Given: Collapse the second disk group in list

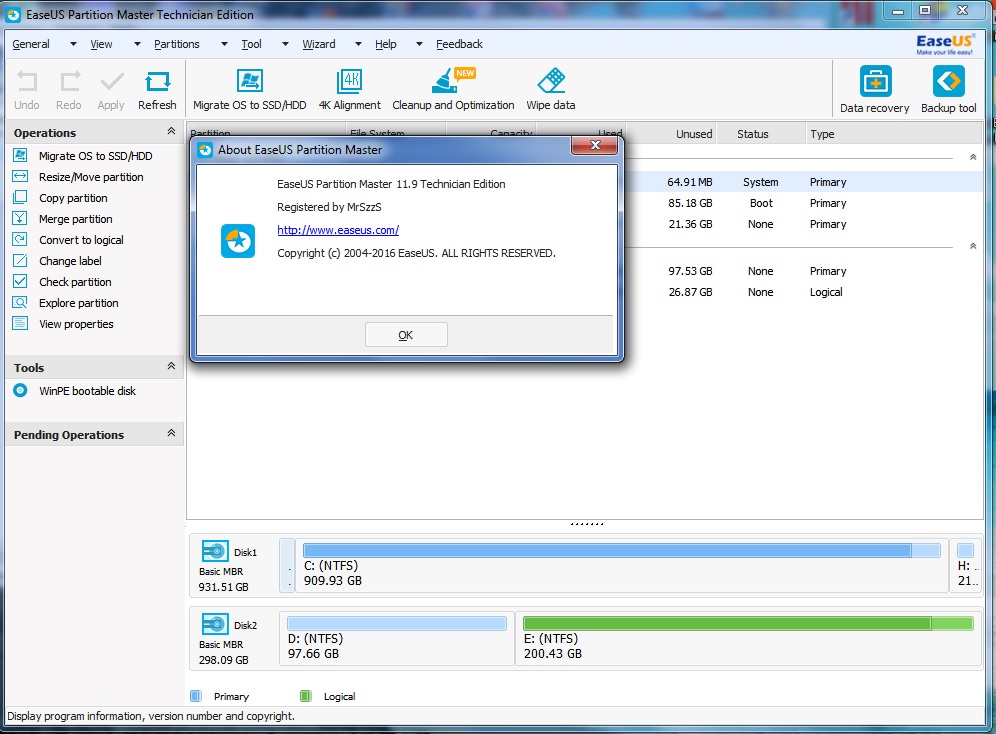Looking at the screenshot, I should point(972,246).
